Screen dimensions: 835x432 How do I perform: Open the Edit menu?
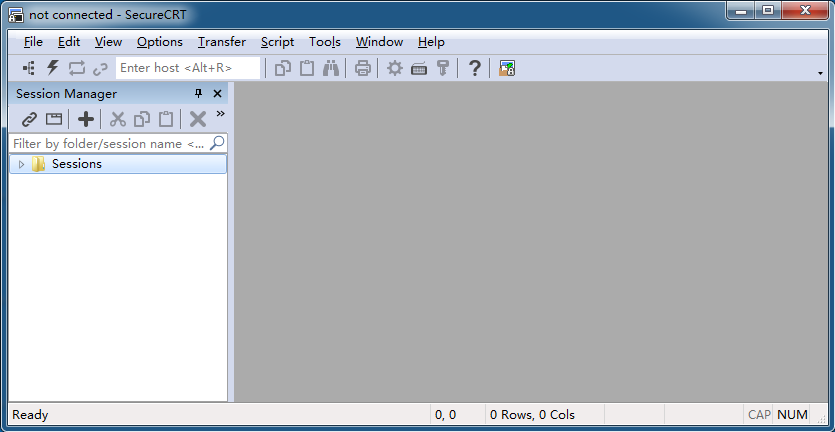(x=69, y=42)
